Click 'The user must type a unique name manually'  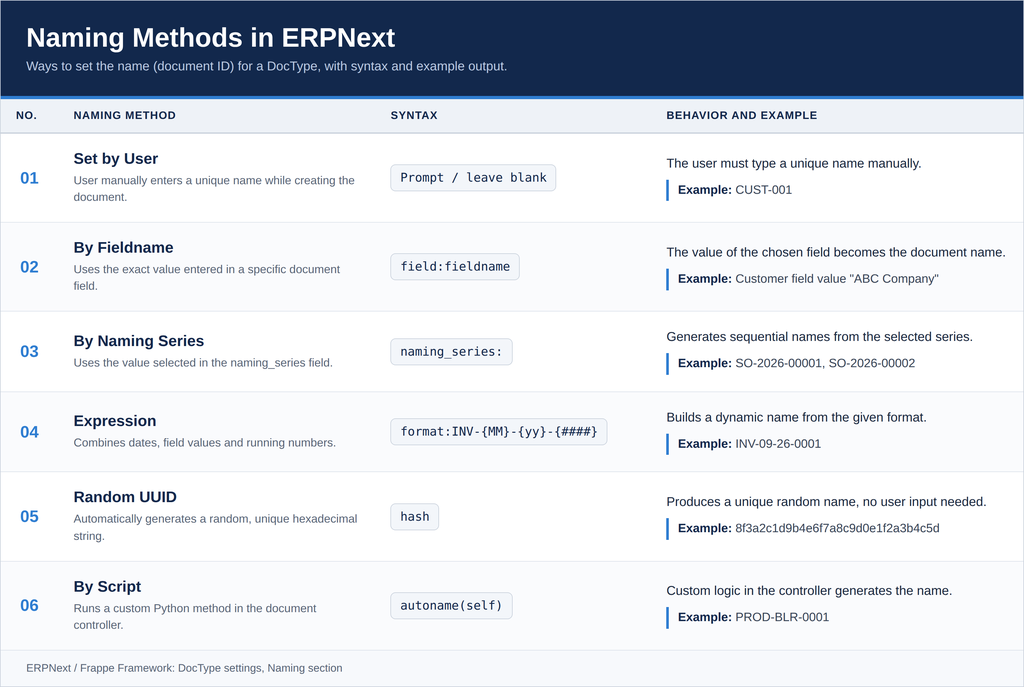pos(793,163)
